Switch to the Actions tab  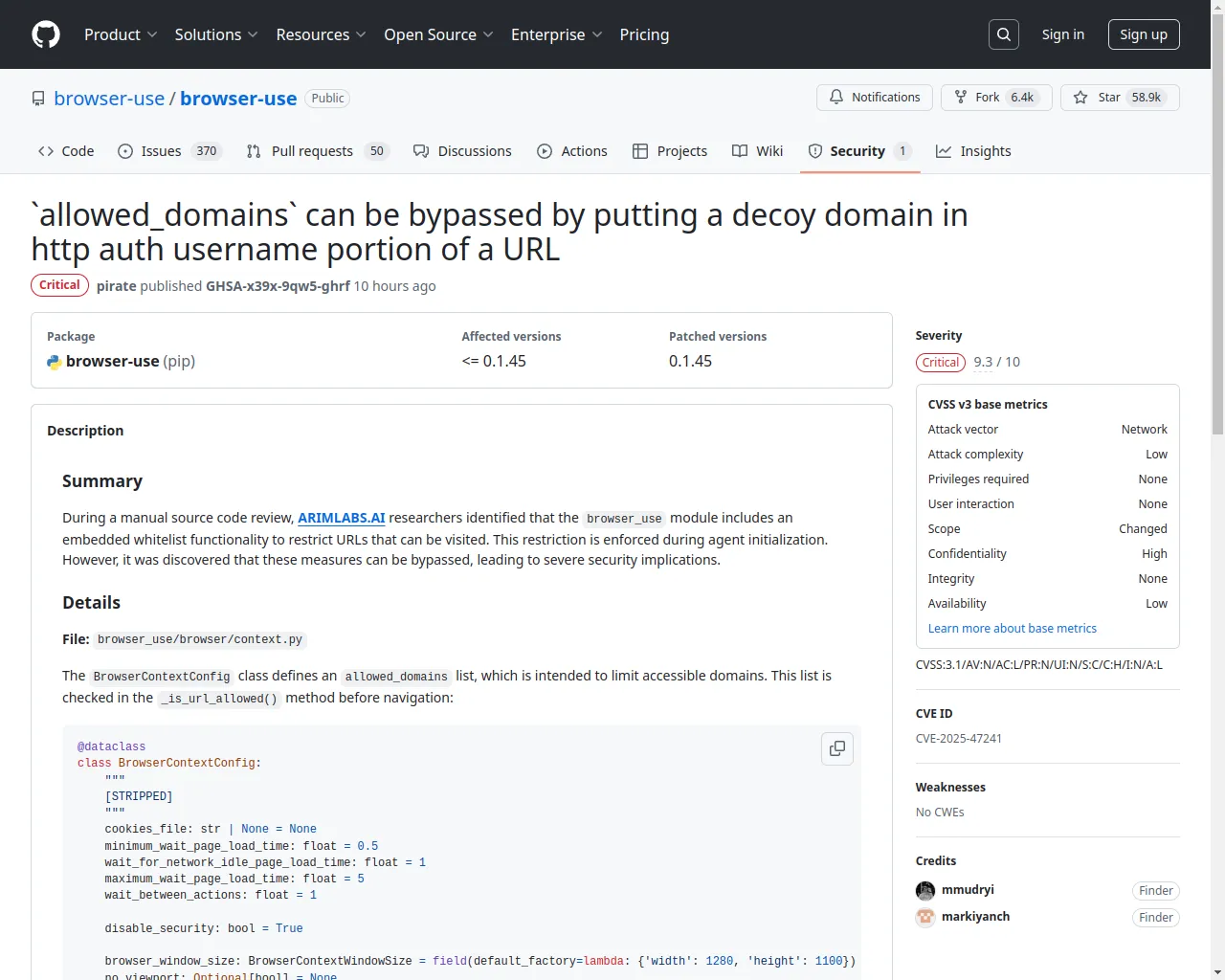(x=572, y=151)
